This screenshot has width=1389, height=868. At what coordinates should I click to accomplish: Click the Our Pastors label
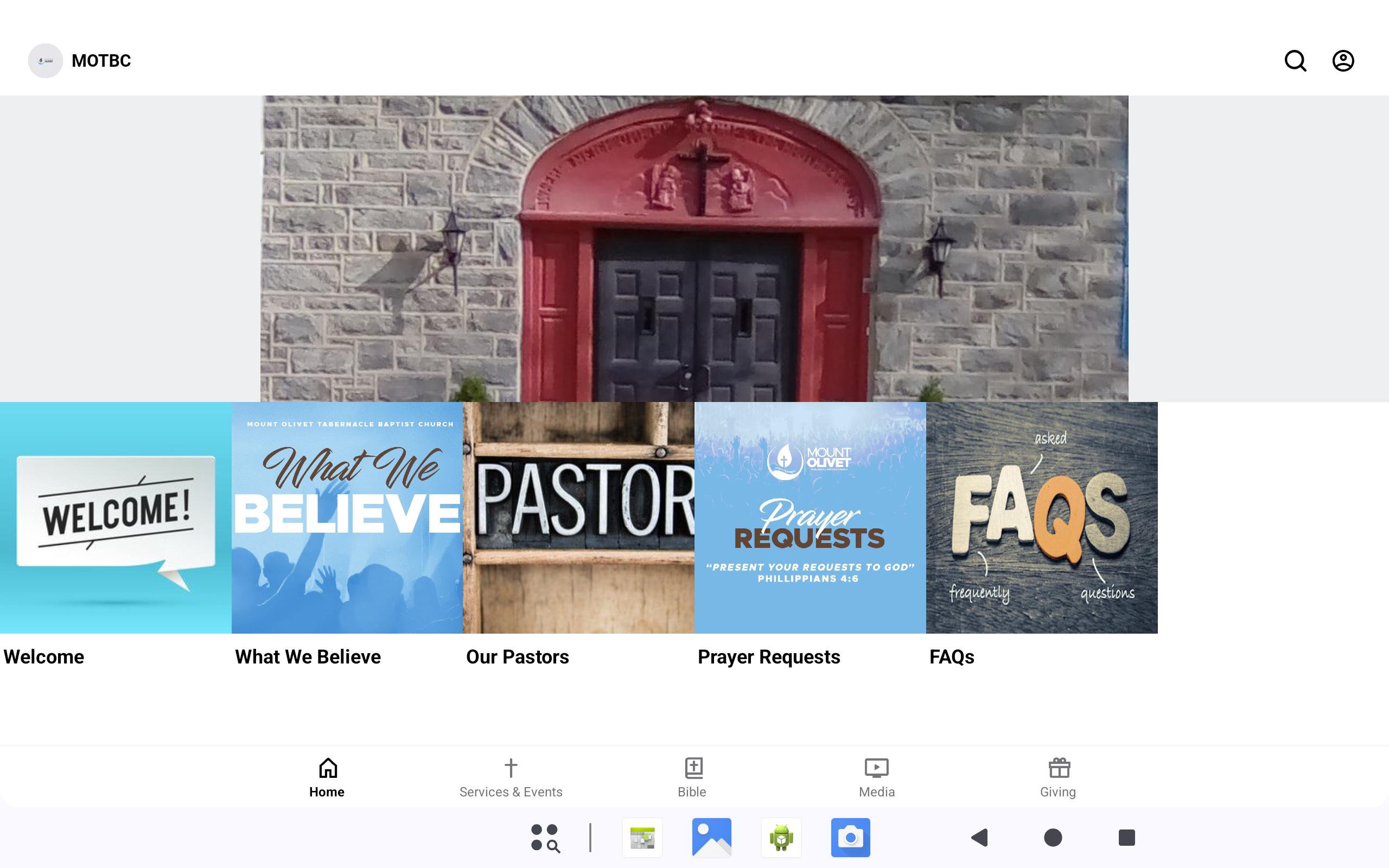(x=517, y=656)
